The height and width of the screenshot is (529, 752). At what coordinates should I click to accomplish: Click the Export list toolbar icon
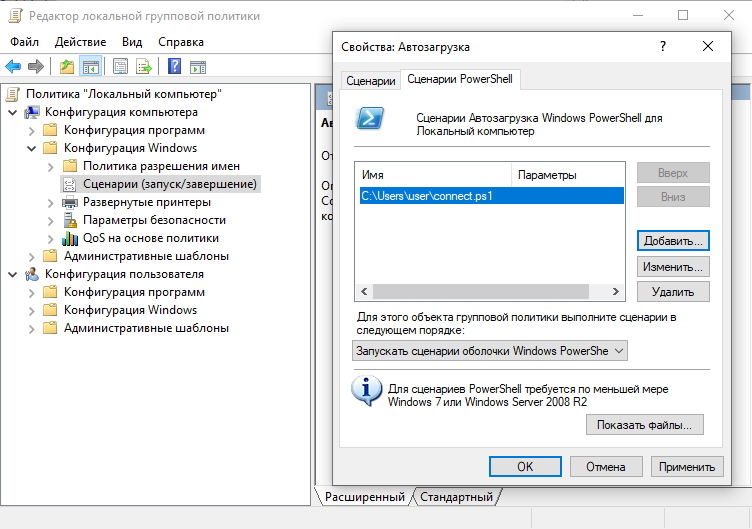pyautogui.click(x=144, y=66)
